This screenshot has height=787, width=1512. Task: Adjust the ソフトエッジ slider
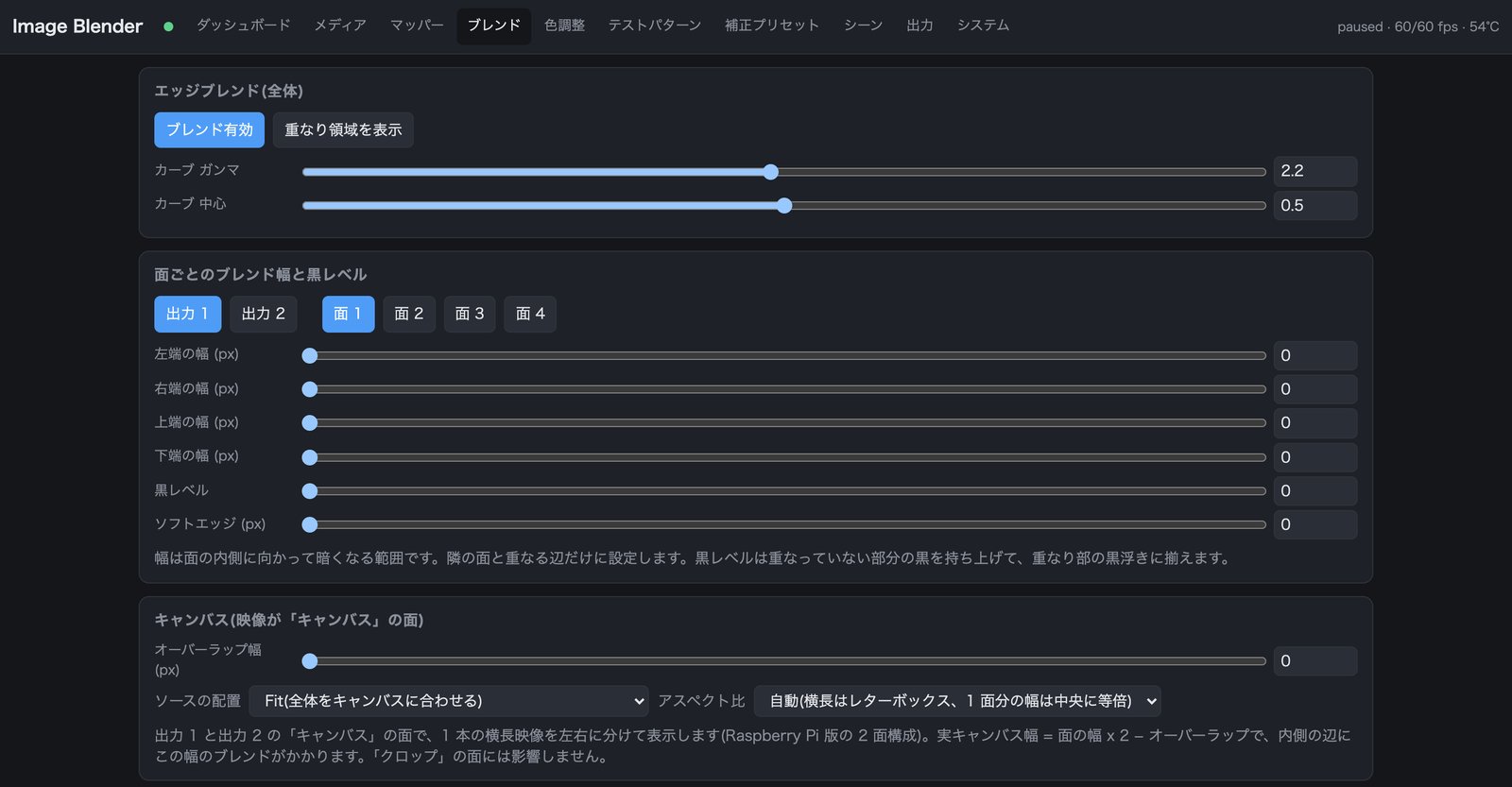tap(783, 524)
